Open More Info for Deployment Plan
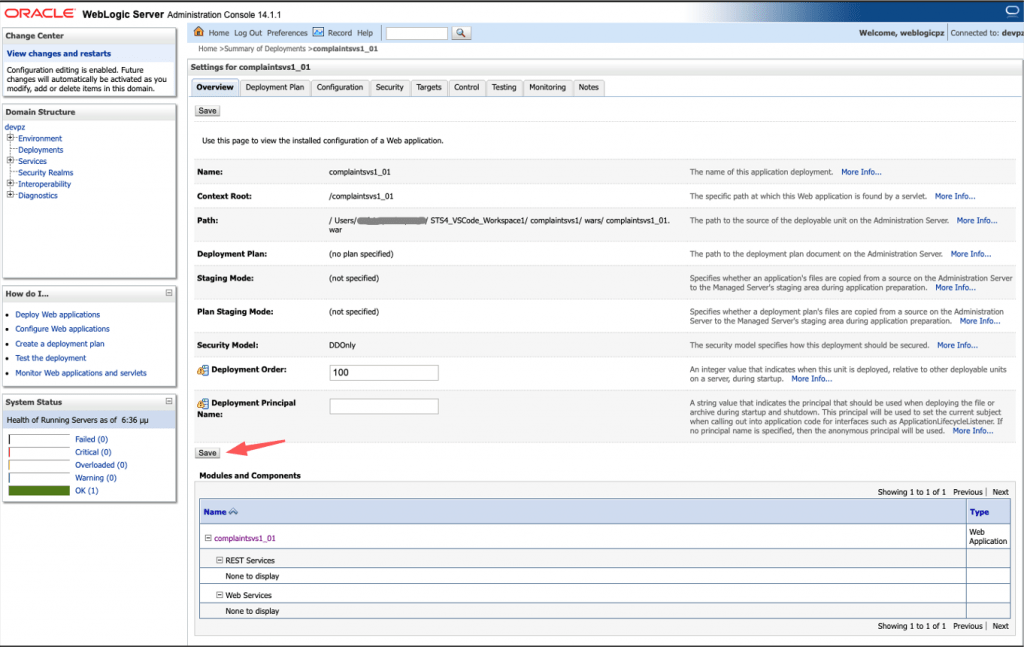This screenshot has height=647, width=1024. [x=970, y=254]
